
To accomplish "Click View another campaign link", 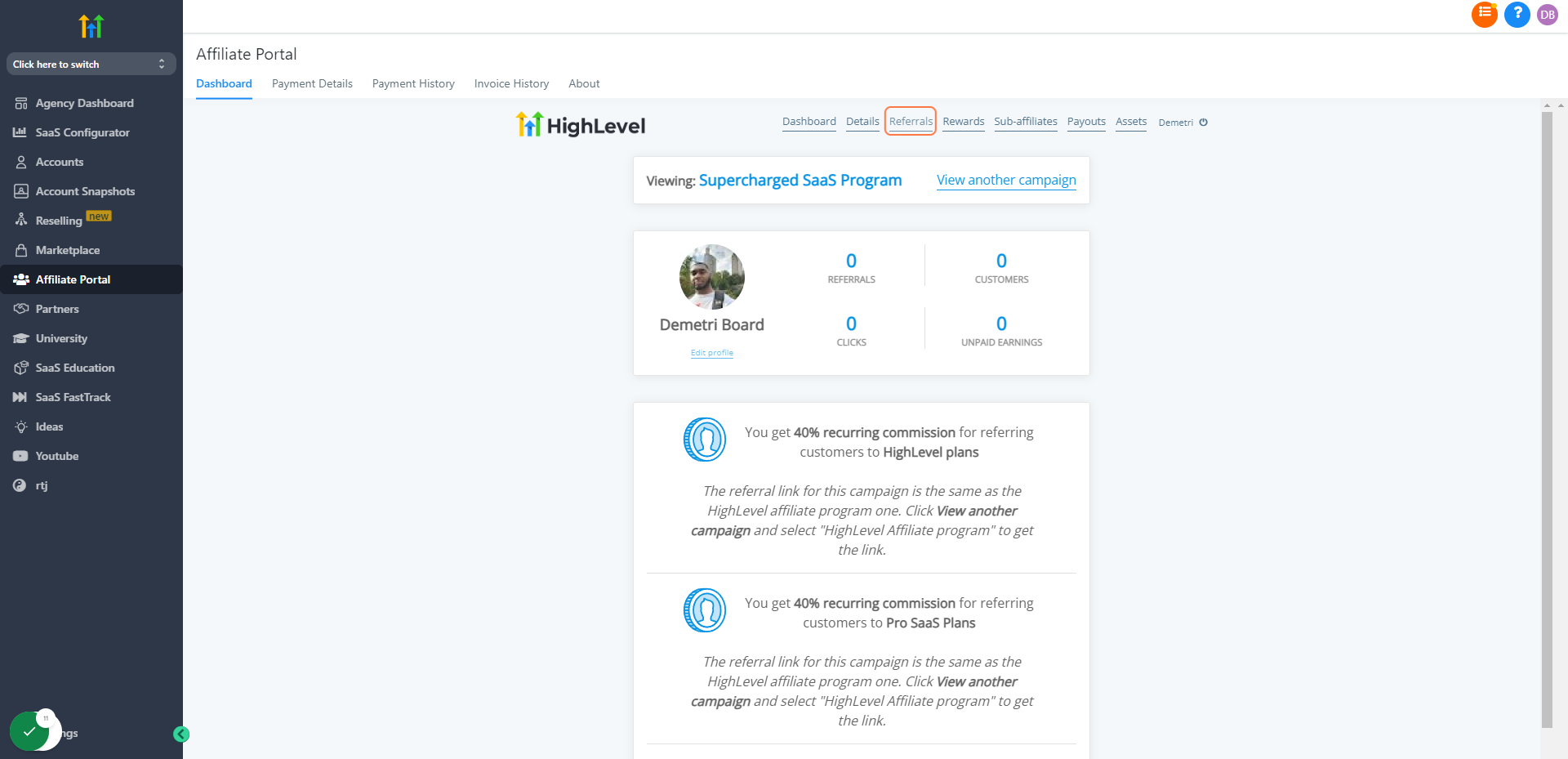I will coord(1006,180).
